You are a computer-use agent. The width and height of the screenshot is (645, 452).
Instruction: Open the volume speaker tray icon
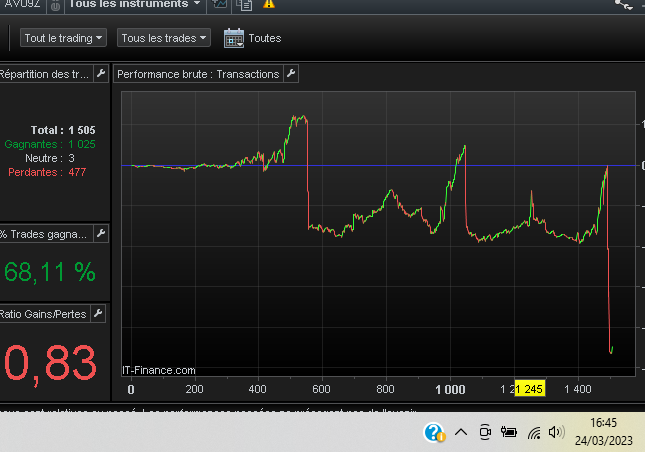pyautogui.click(x=557, y=432)
